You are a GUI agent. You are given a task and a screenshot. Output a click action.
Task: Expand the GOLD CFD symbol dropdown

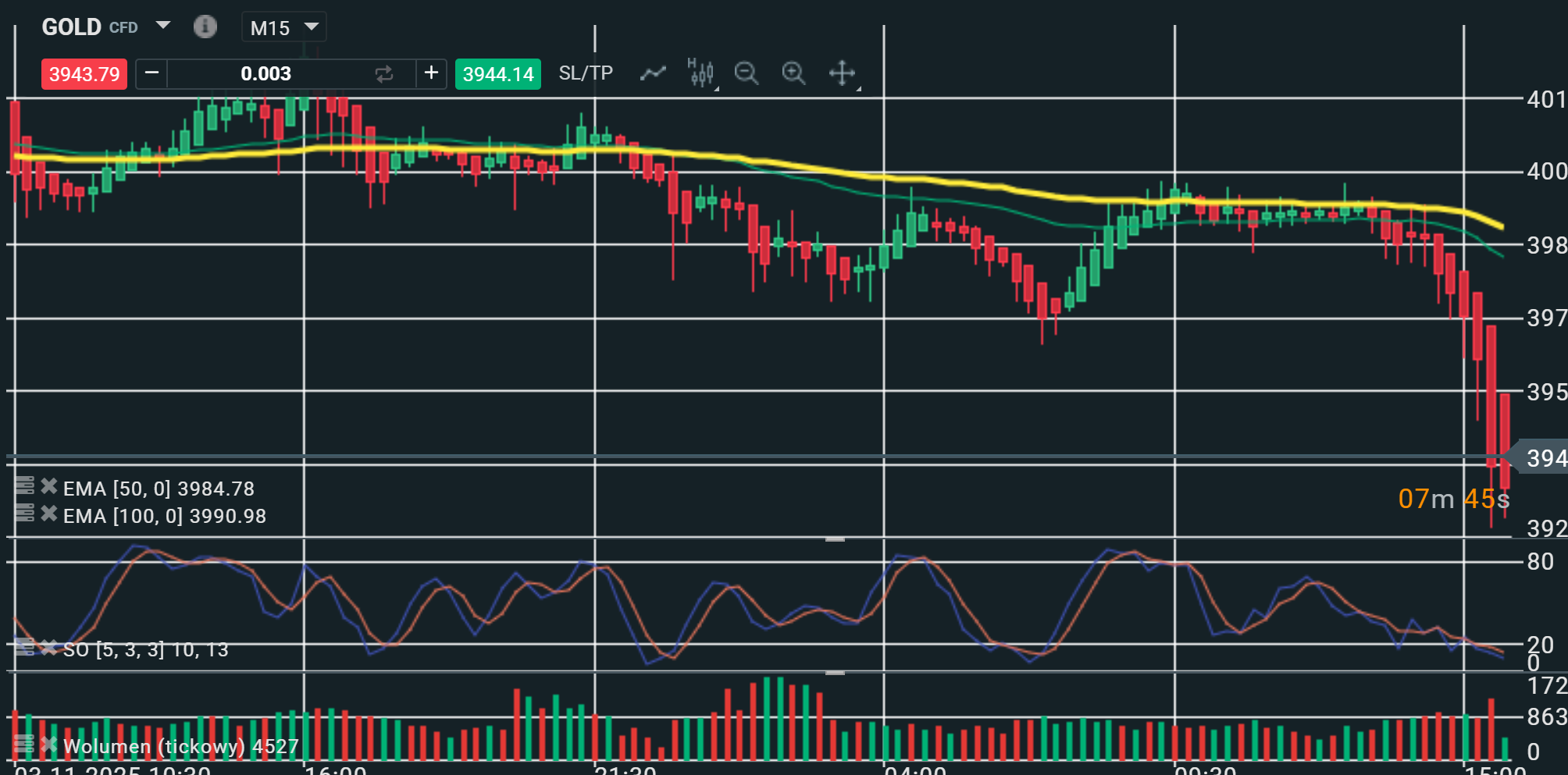[163, 26]
